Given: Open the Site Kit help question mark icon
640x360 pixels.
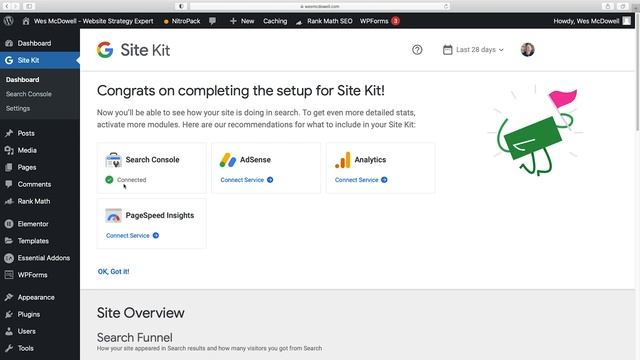Looking at the screenshot, I should click(417, 50).
